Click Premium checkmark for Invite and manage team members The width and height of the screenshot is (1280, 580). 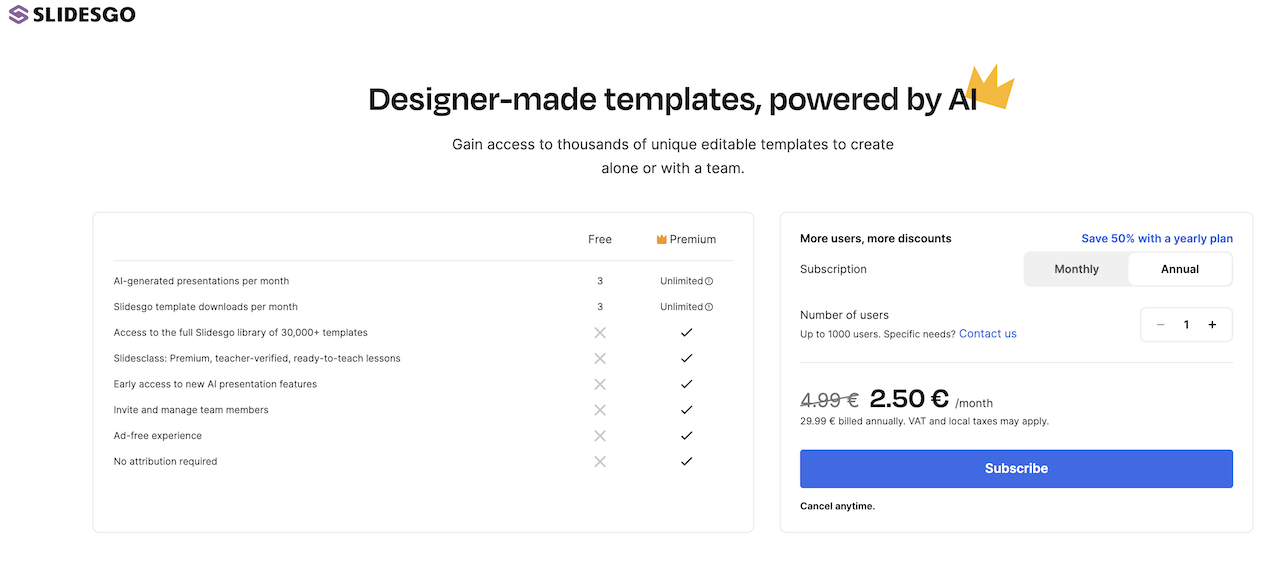point(686,410)
